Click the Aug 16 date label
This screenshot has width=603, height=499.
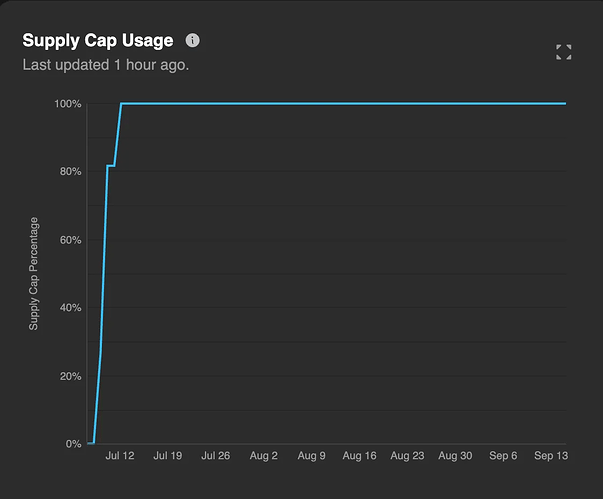(359, 456)
